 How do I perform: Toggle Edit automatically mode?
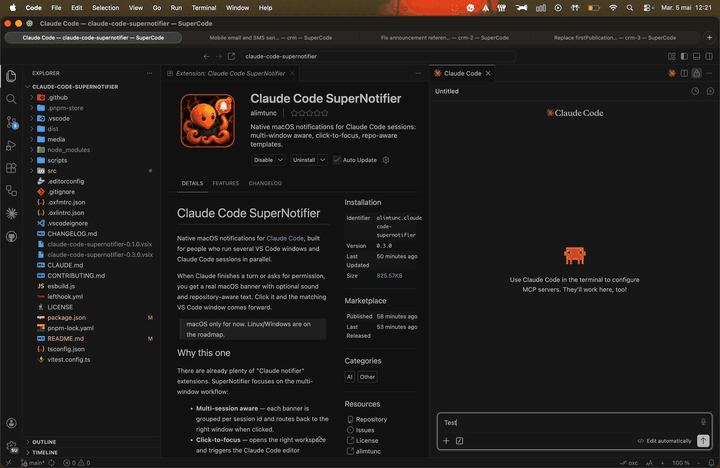click(x=664, y=441)
